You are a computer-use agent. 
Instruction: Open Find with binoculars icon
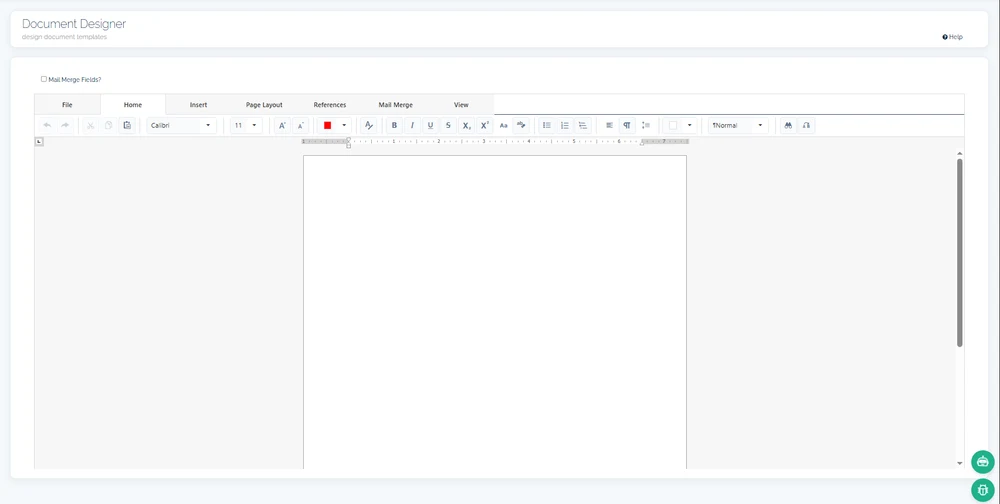[x=788, y=126]
